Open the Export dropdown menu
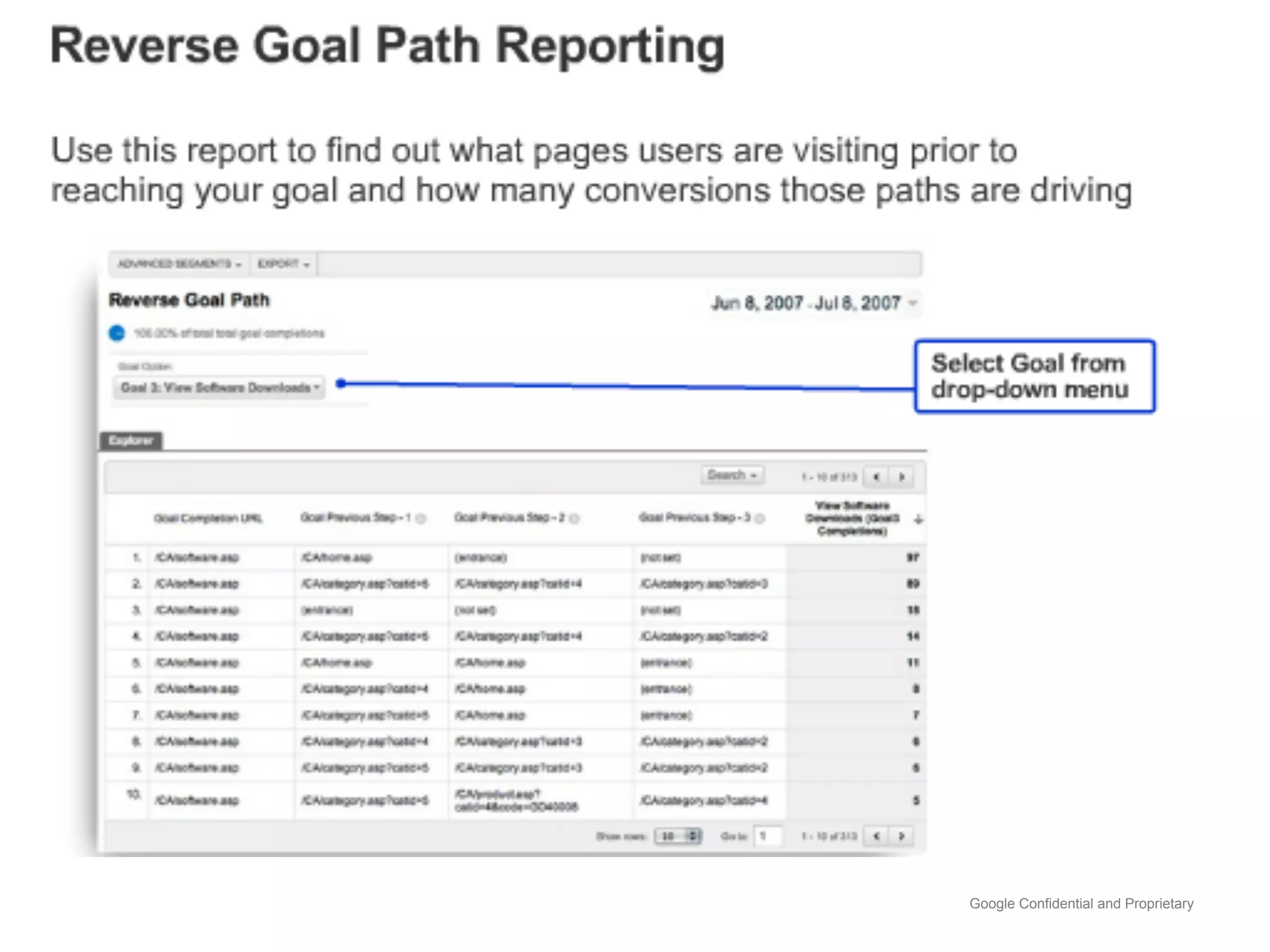 (283, 264)
